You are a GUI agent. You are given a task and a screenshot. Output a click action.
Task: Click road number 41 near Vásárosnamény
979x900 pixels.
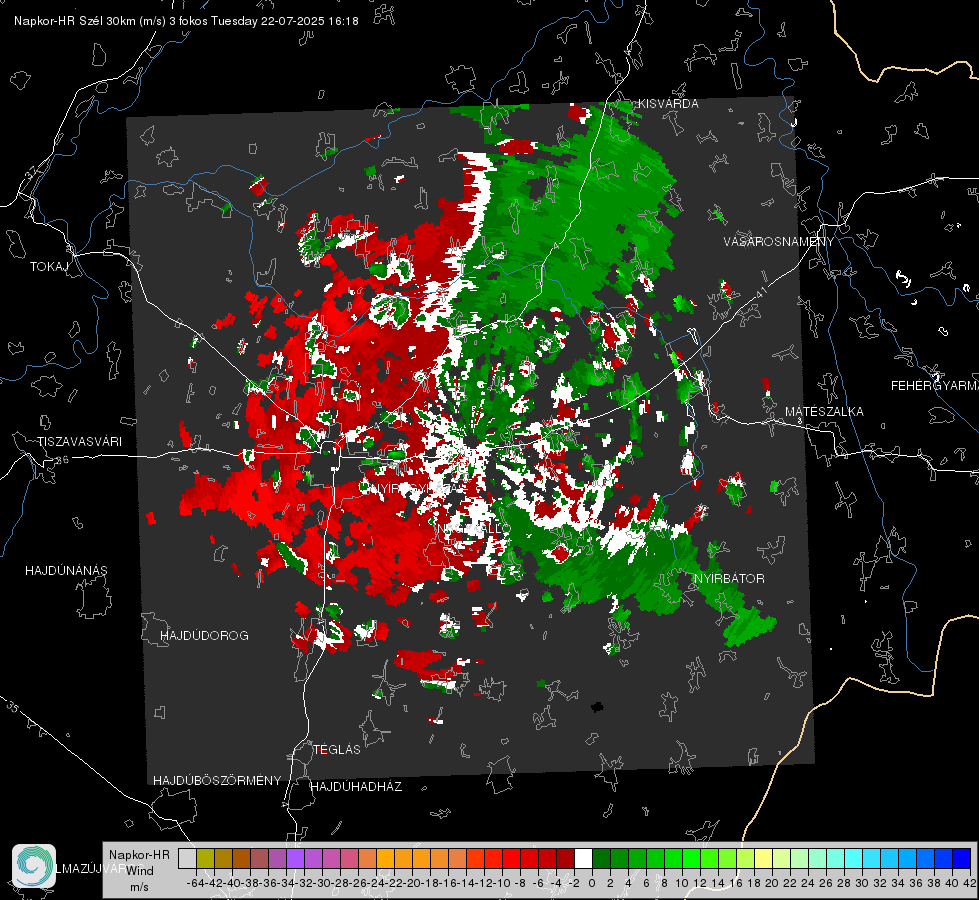760,292
